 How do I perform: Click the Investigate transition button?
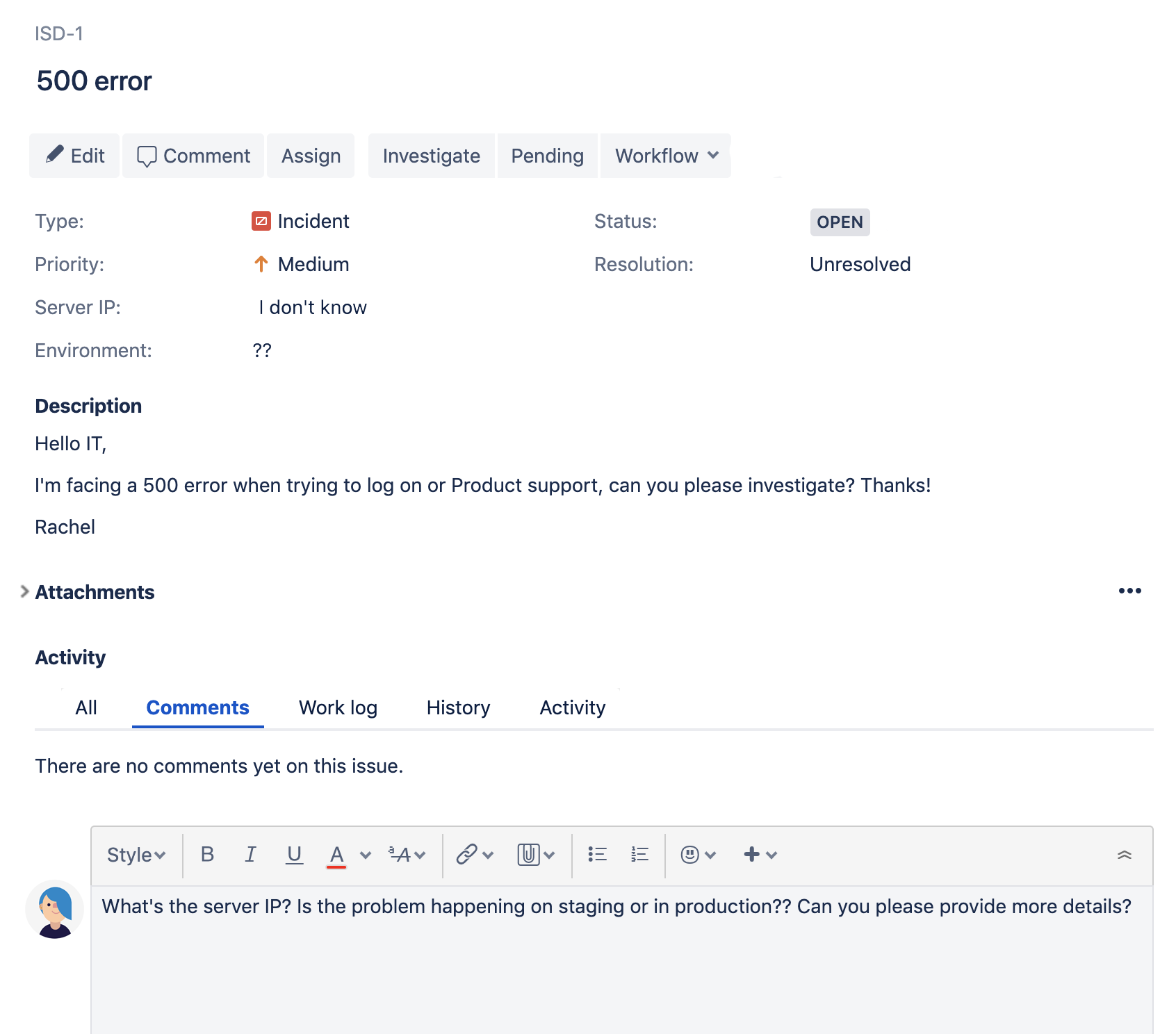pyautogui.click(x=431, y=156)
